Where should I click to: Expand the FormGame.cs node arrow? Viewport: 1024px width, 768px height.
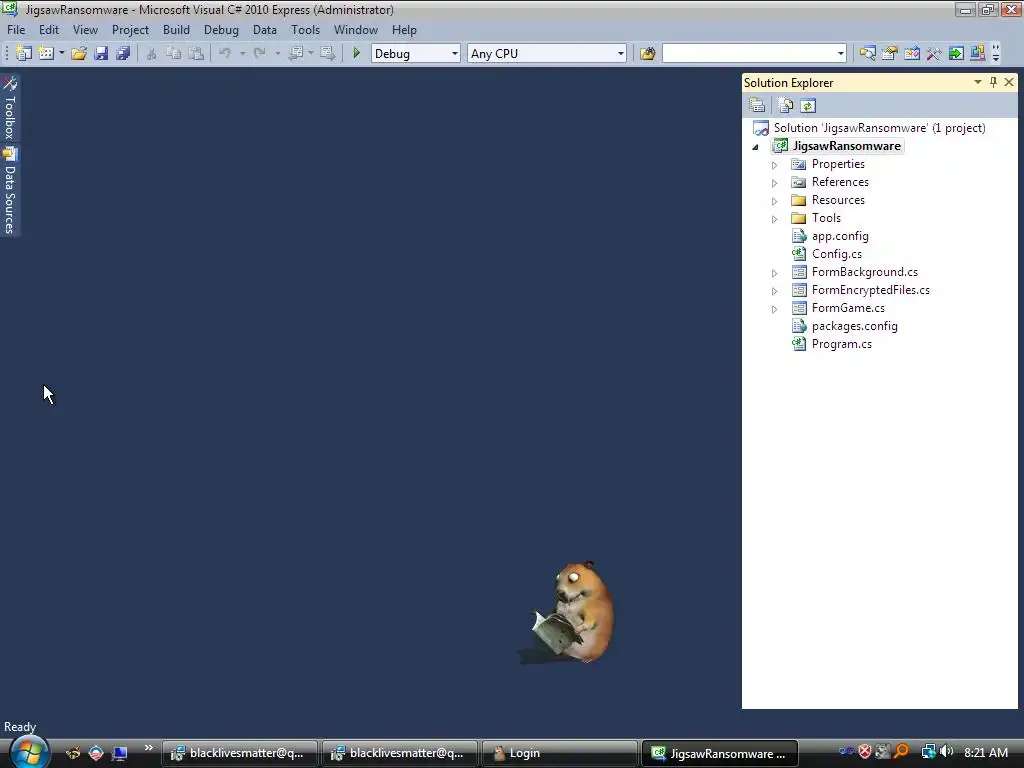tap(775, 309)
